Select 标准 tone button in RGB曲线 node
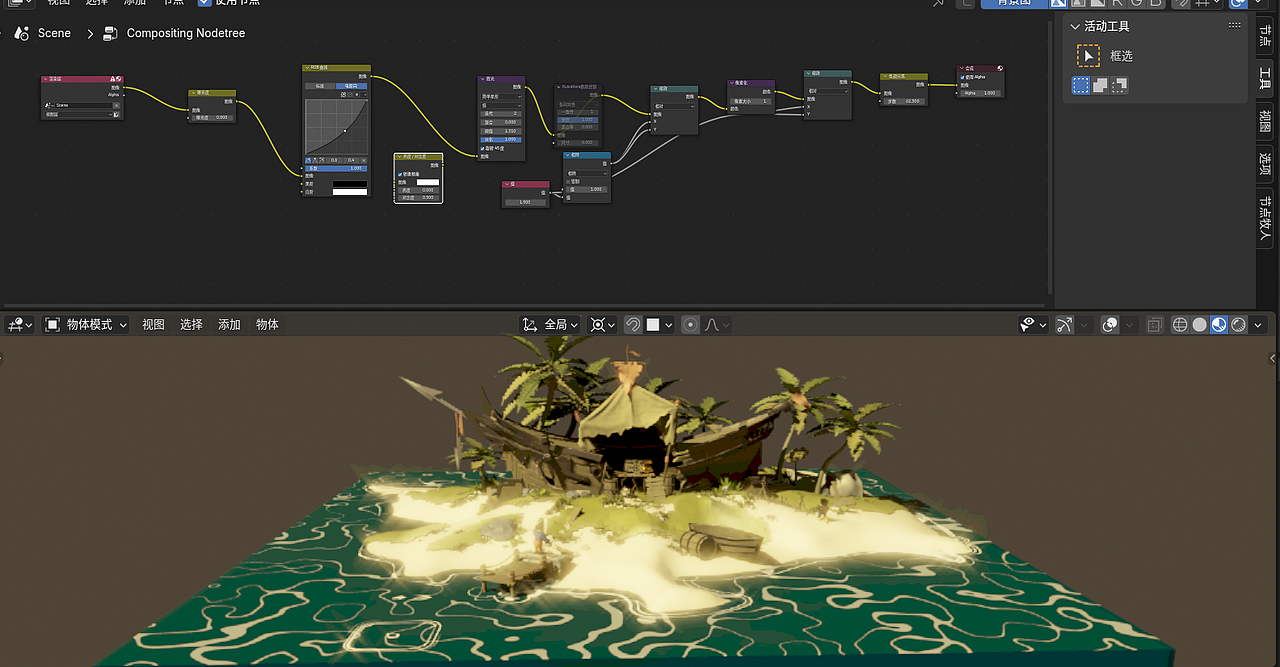Screen dimensions: 1280x667 (x=320, y=86)
